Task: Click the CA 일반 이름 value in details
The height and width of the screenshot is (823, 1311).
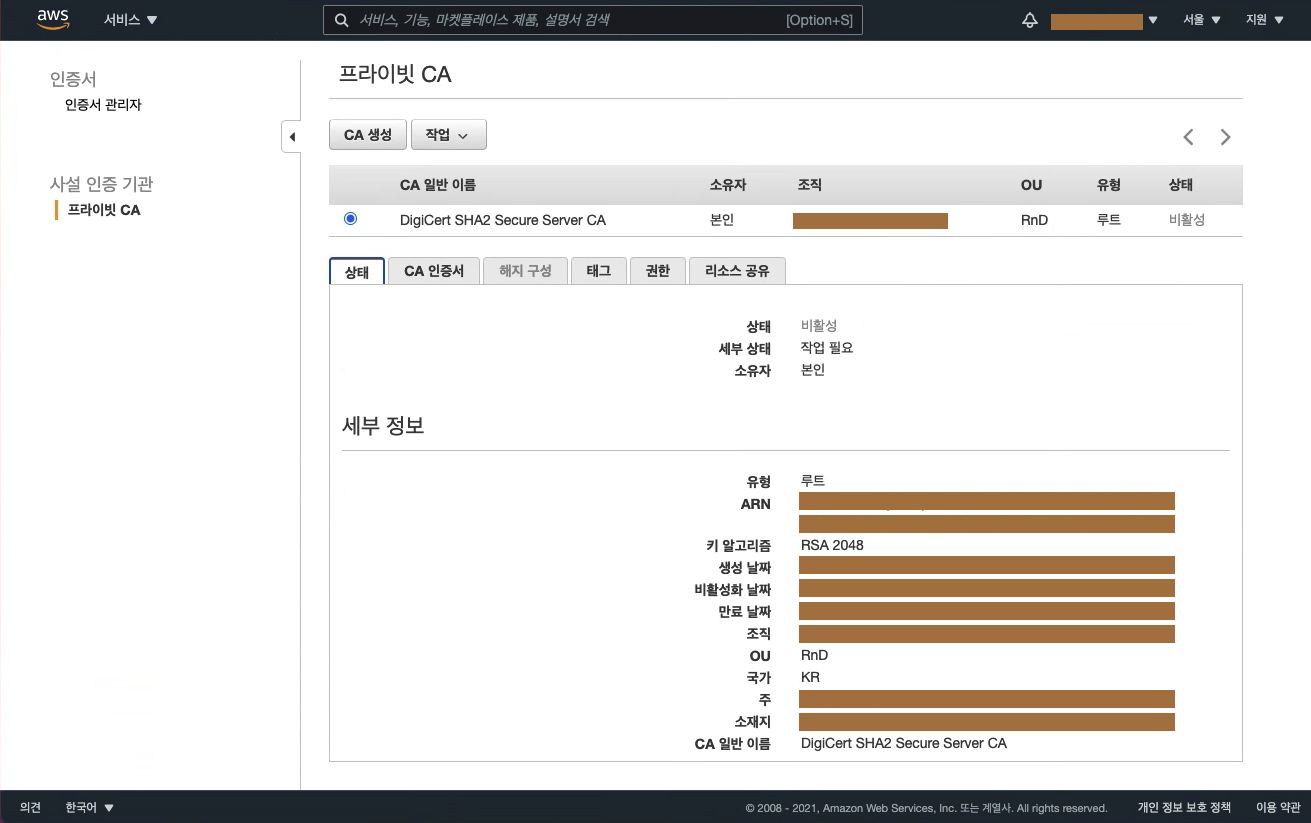Action: click(x=904, y=743)
